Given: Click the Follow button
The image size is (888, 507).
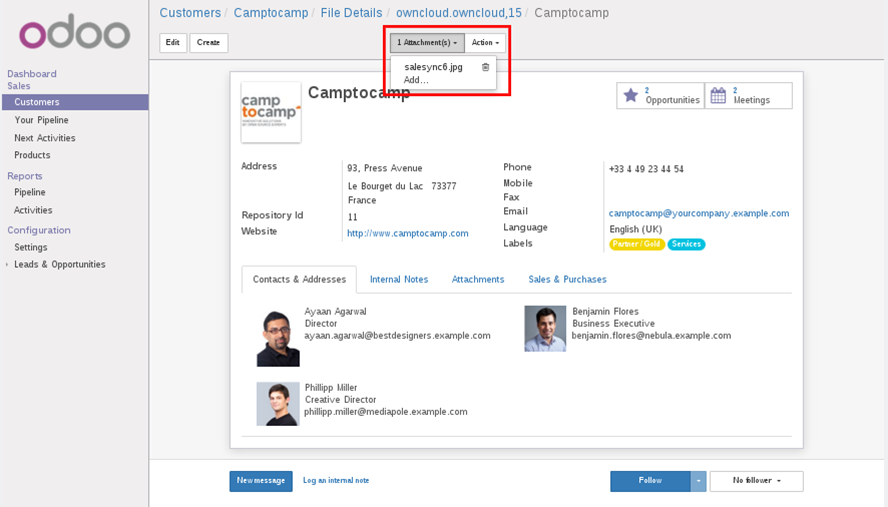Looking at the screenshot, I should pyautogui.click(x=650, y=481).
